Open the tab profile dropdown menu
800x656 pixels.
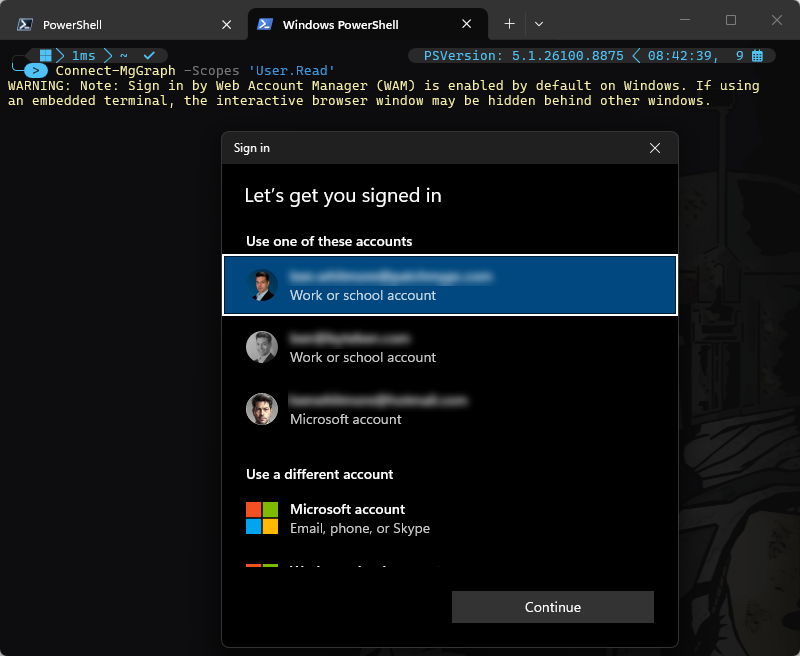539,24
